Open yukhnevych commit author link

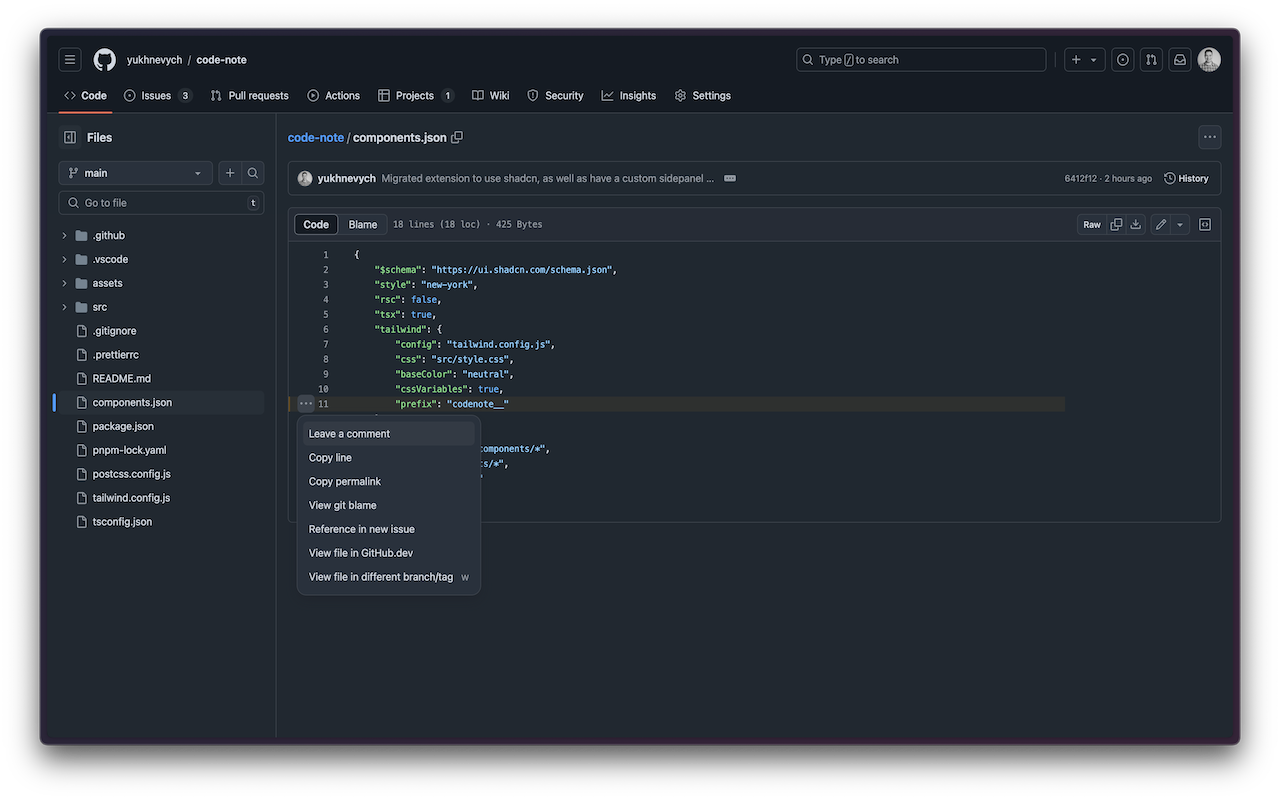347,179
